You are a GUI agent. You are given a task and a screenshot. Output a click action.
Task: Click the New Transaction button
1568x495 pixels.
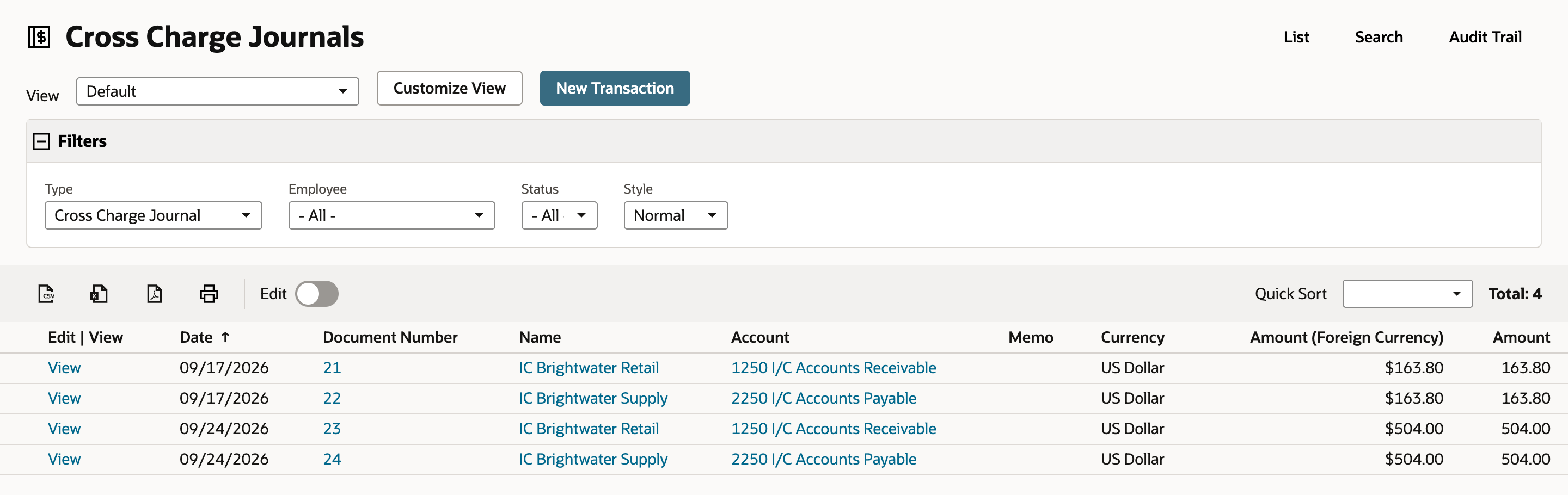click(x=615, y=88)
